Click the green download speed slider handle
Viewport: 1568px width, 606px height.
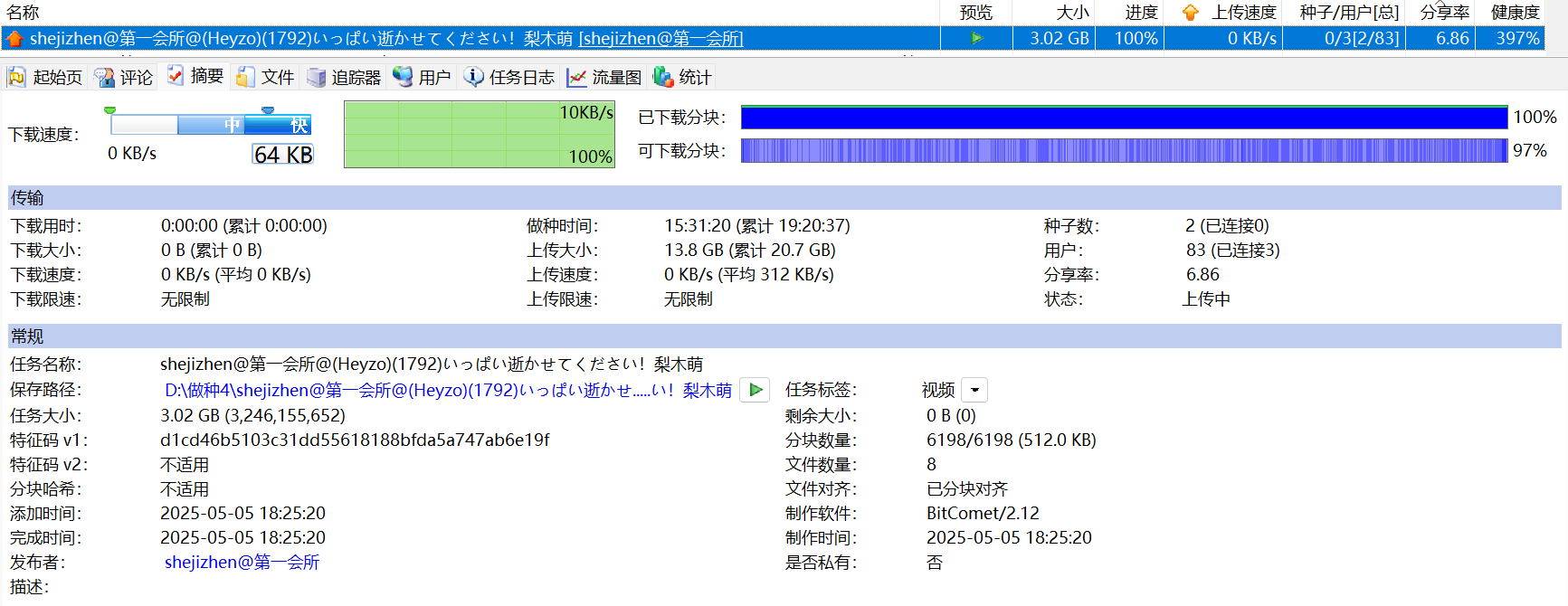point(109,110)
